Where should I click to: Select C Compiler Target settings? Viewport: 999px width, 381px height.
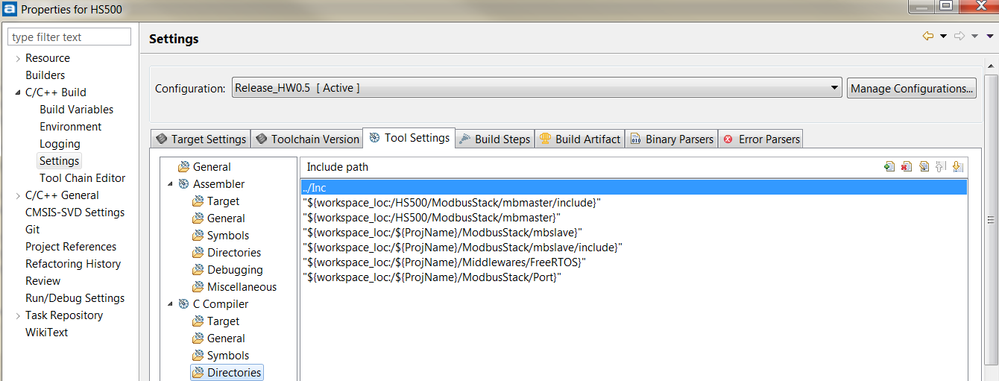215,322
